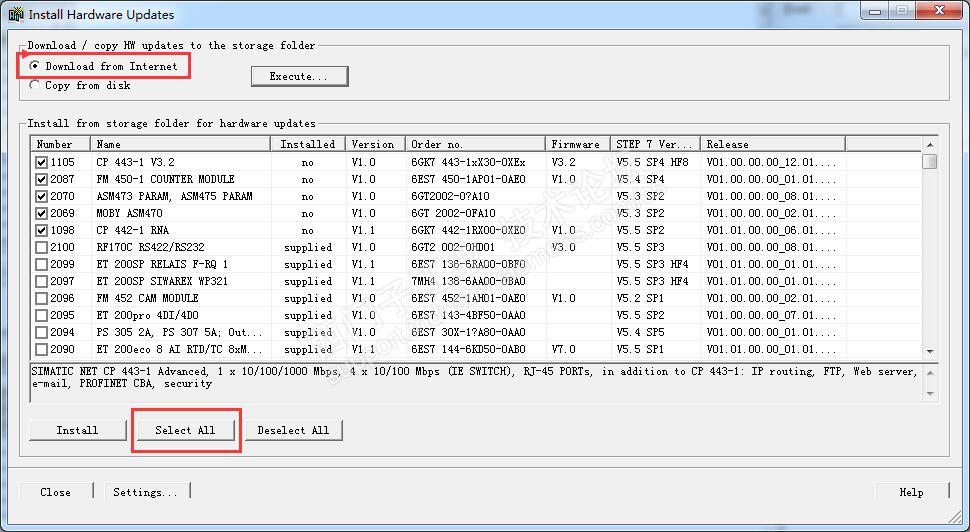Click firmware value V7.0 in row 2090
This screenshot has width=970, height=532.
pos(564,350)
